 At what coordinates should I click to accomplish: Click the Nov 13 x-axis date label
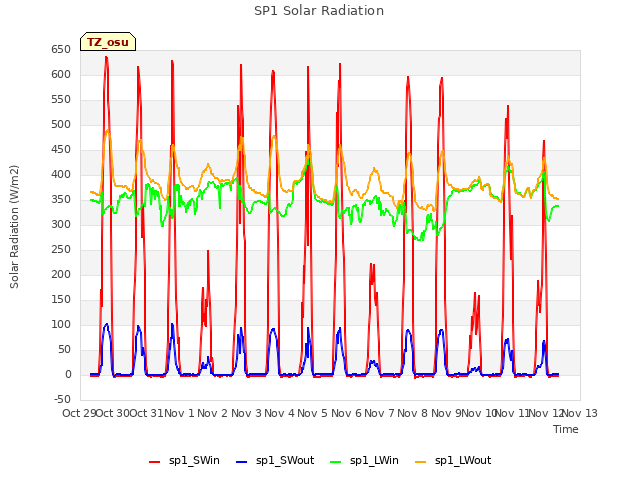click(x=580, y=413)
